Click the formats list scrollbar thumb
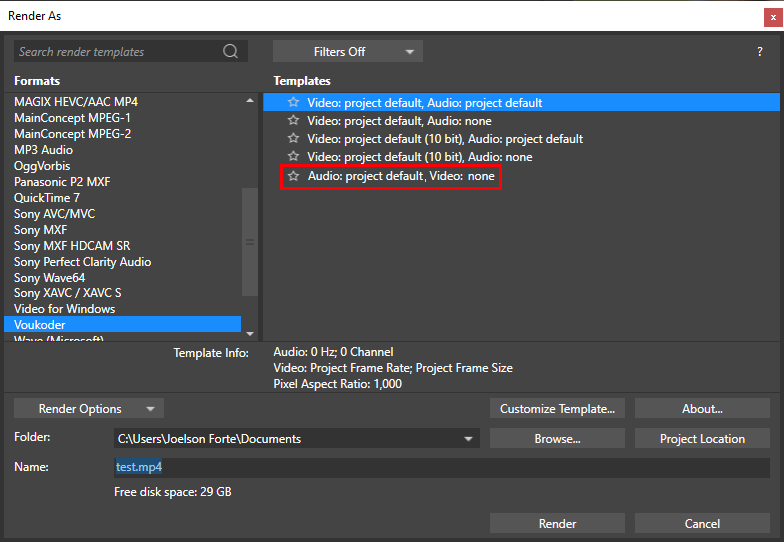 (250, 240)
